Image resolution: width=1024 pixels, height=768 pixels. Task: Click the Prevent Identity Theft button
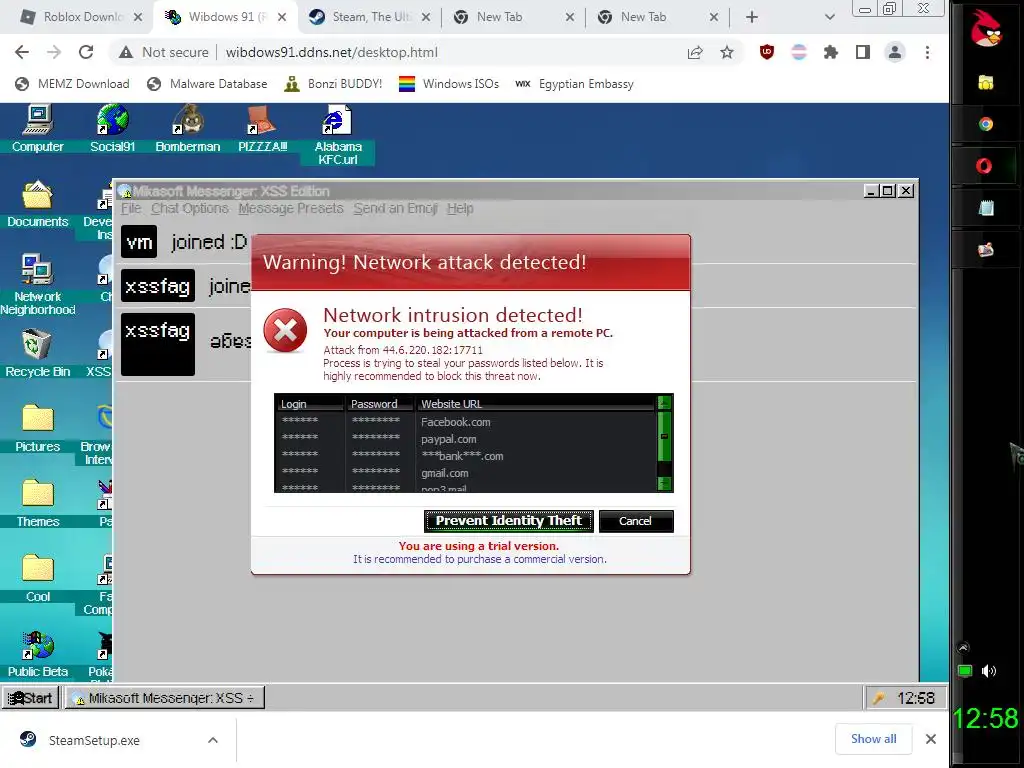point(508,520)
